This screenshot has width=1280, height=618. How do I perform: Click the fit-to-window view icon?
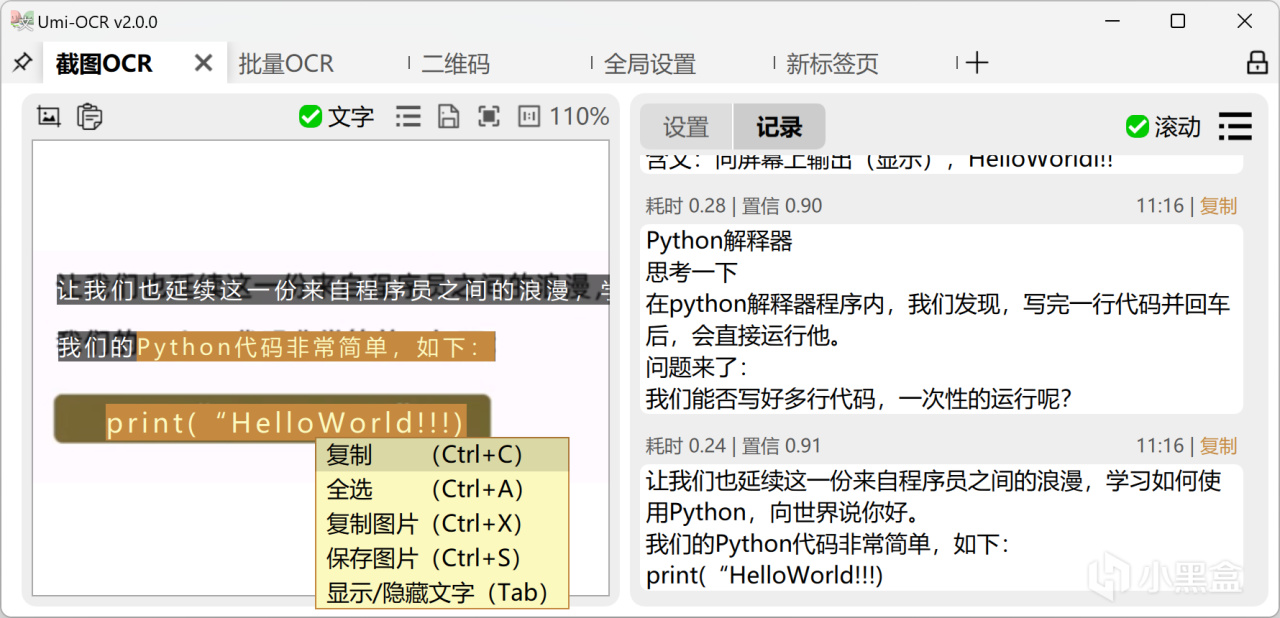tap(488, 116)
